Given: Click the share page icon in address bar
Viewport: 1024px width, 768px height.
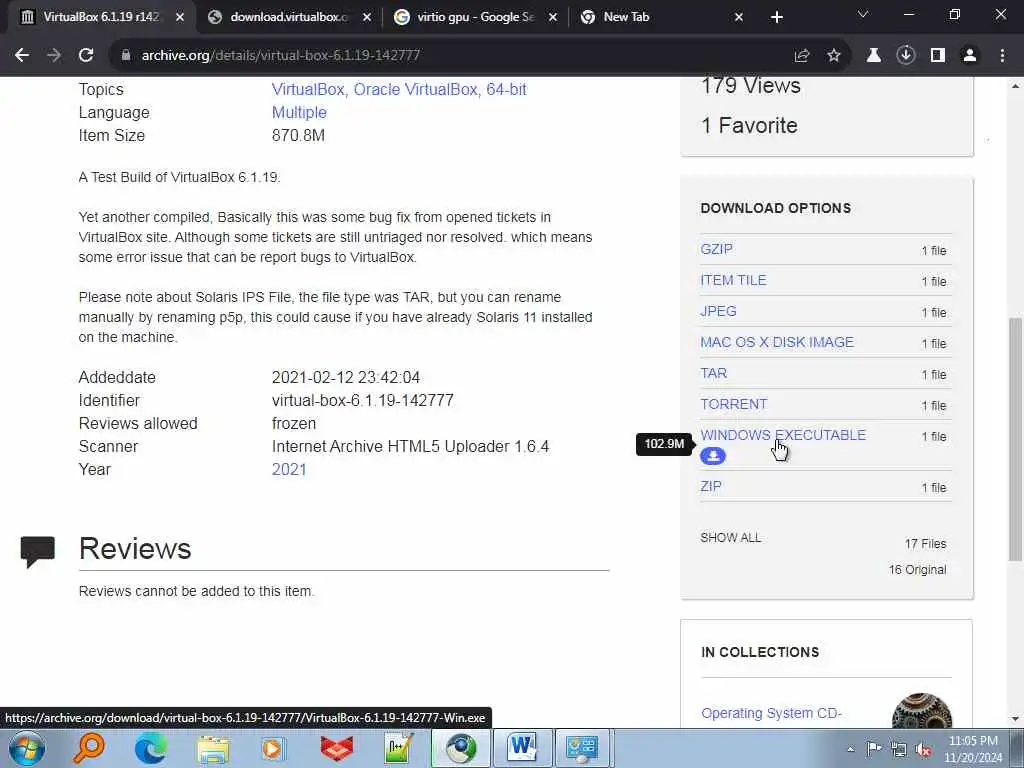Looking at the screenshot, I should [802, 56].
